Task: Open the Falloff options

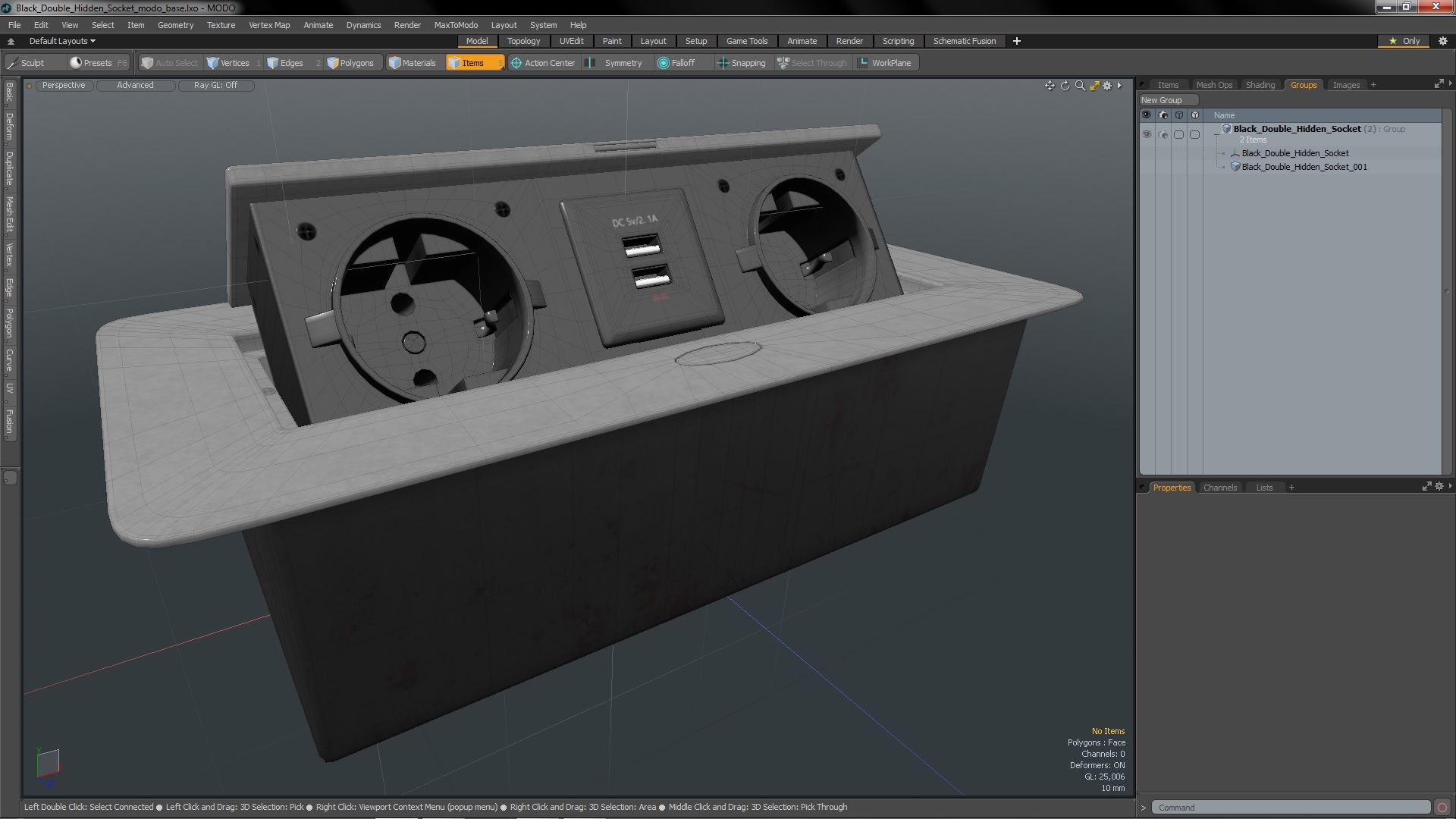Action: 676,63
